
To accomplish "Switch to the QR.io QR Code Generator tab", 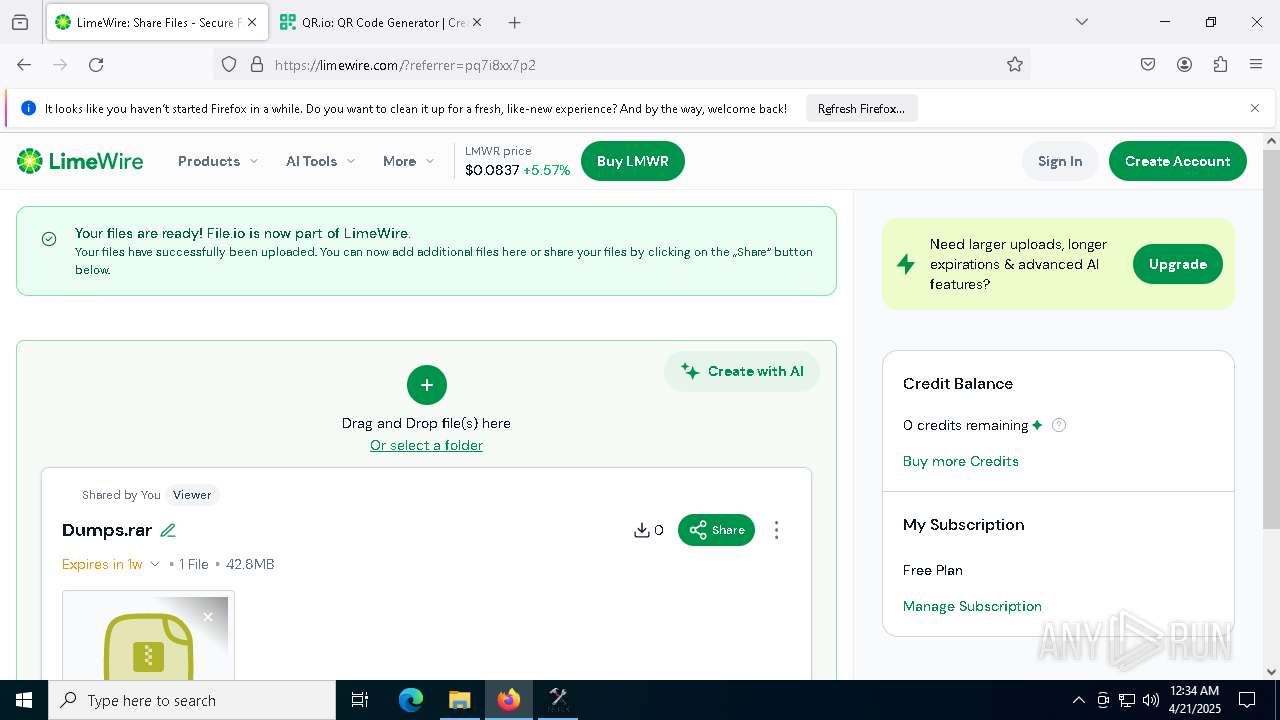I will [x=381, y=22].
